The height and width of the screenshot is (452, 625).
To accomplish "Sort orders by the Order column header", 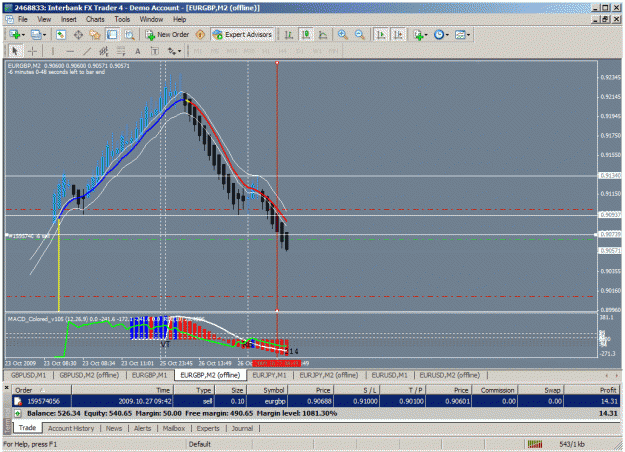I will point(41,390).
